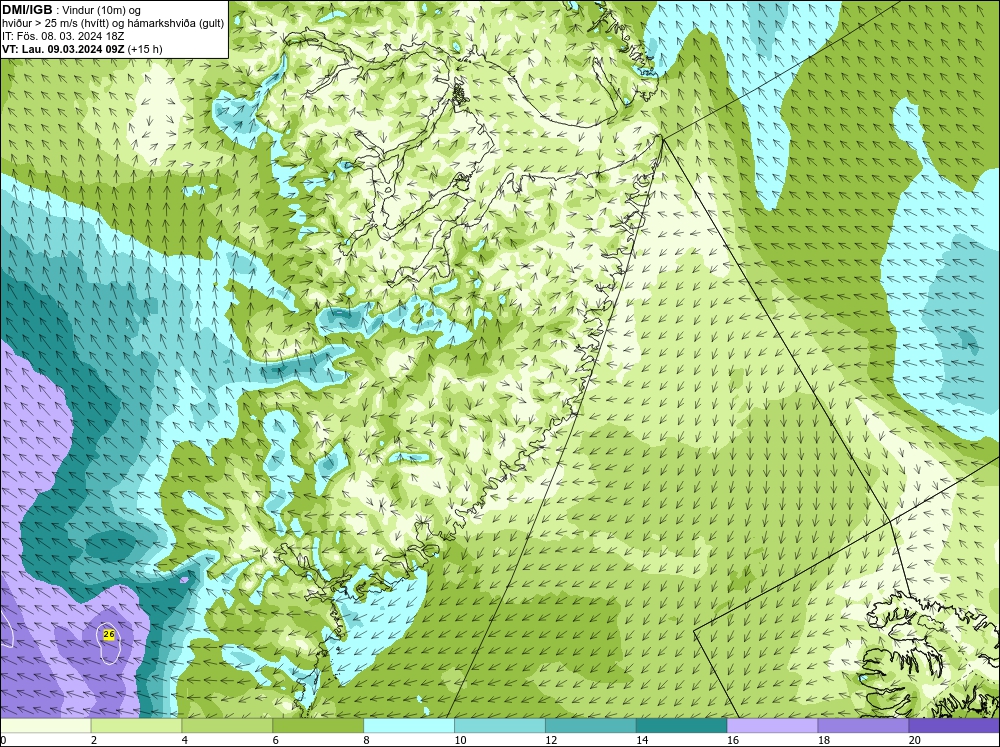Select the cyan 10–12 m/s legend swatch
1000x747 pixels.
pyautogui.click(x=499, y=725)
